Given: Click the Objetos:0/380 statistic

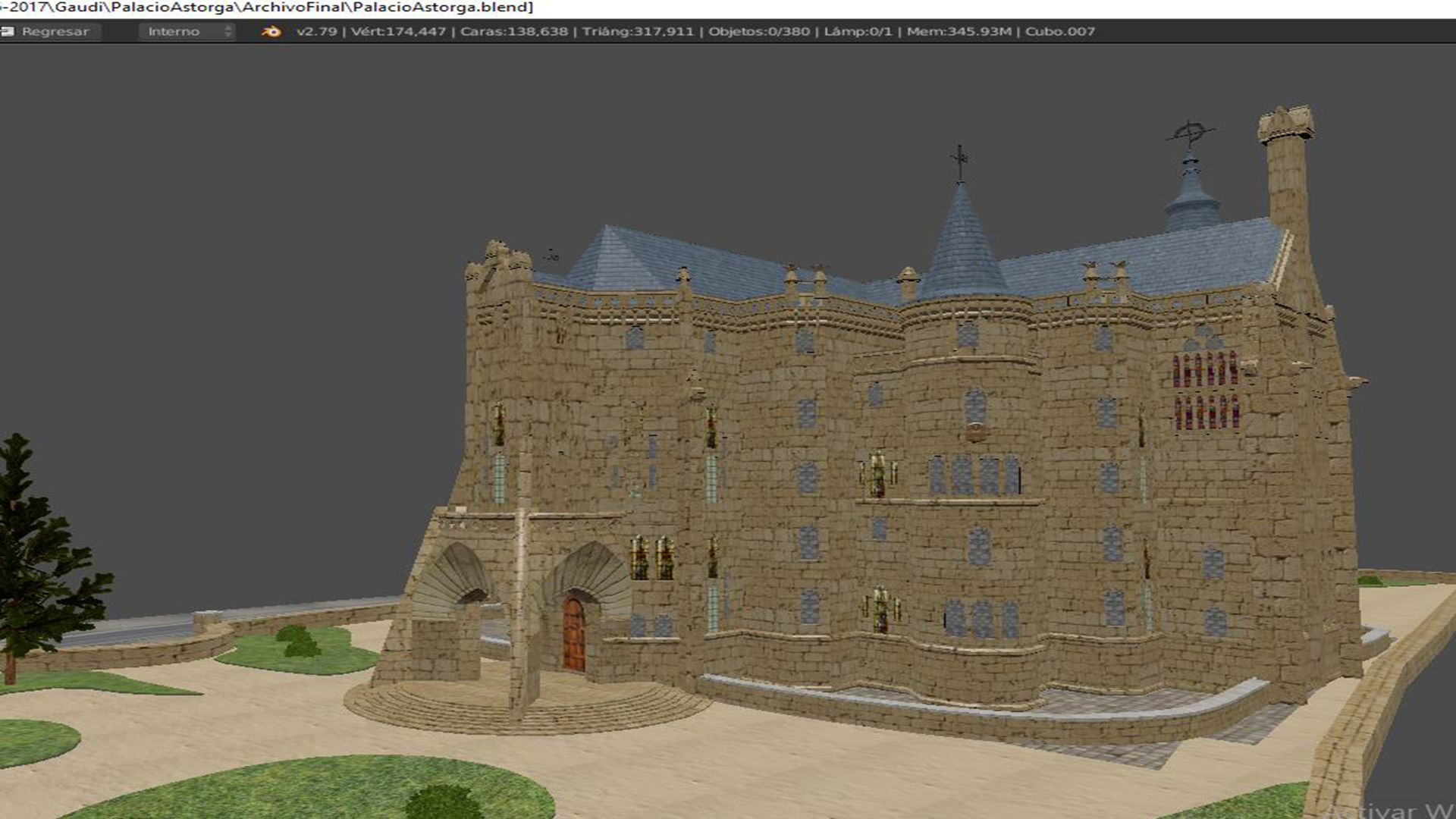Looking at the screenshot, I should tap(758, 31).
